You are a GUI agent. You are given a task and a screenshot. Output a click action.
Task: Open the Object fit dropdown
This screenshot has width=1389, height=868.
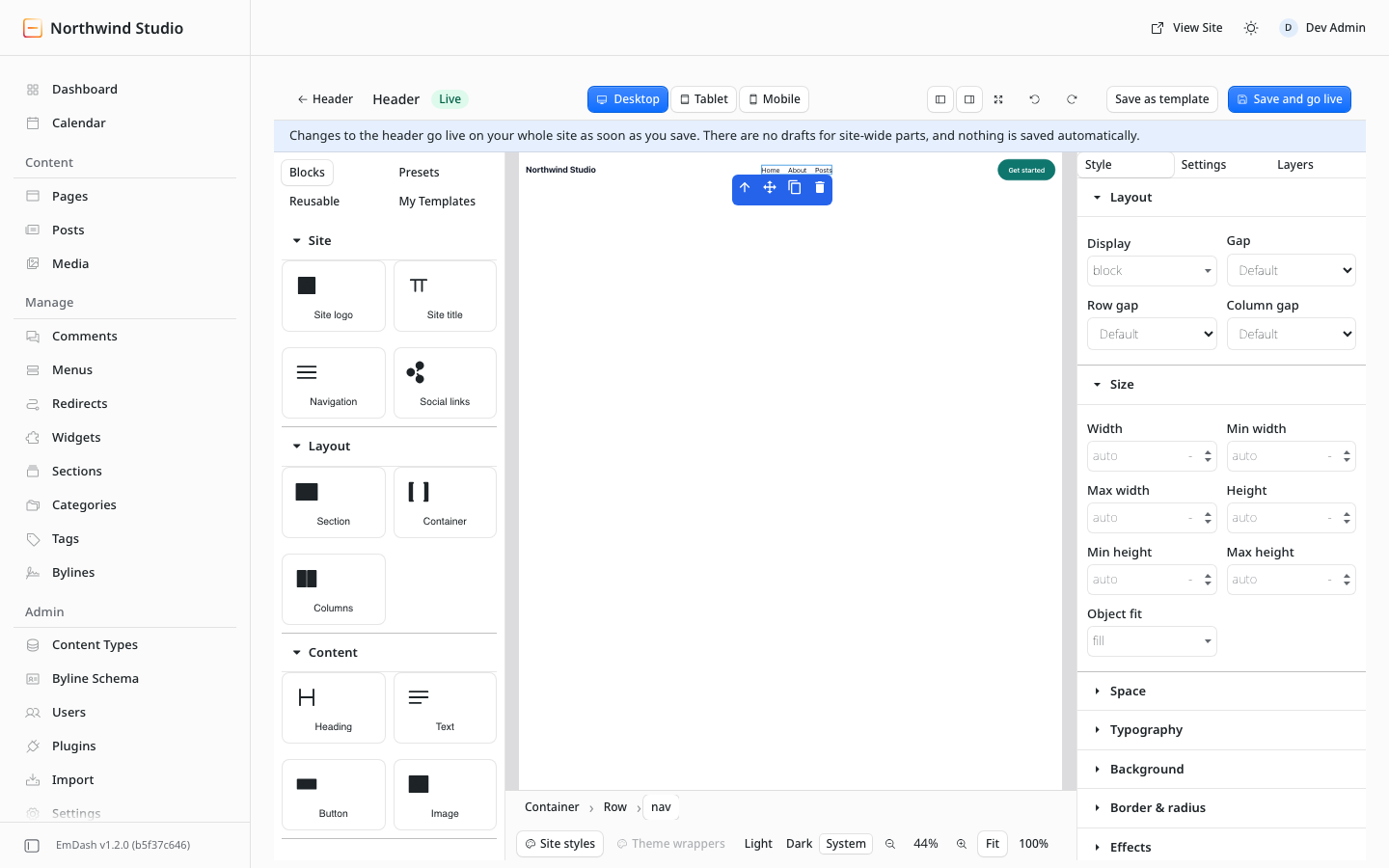[x=1152, y=641]
